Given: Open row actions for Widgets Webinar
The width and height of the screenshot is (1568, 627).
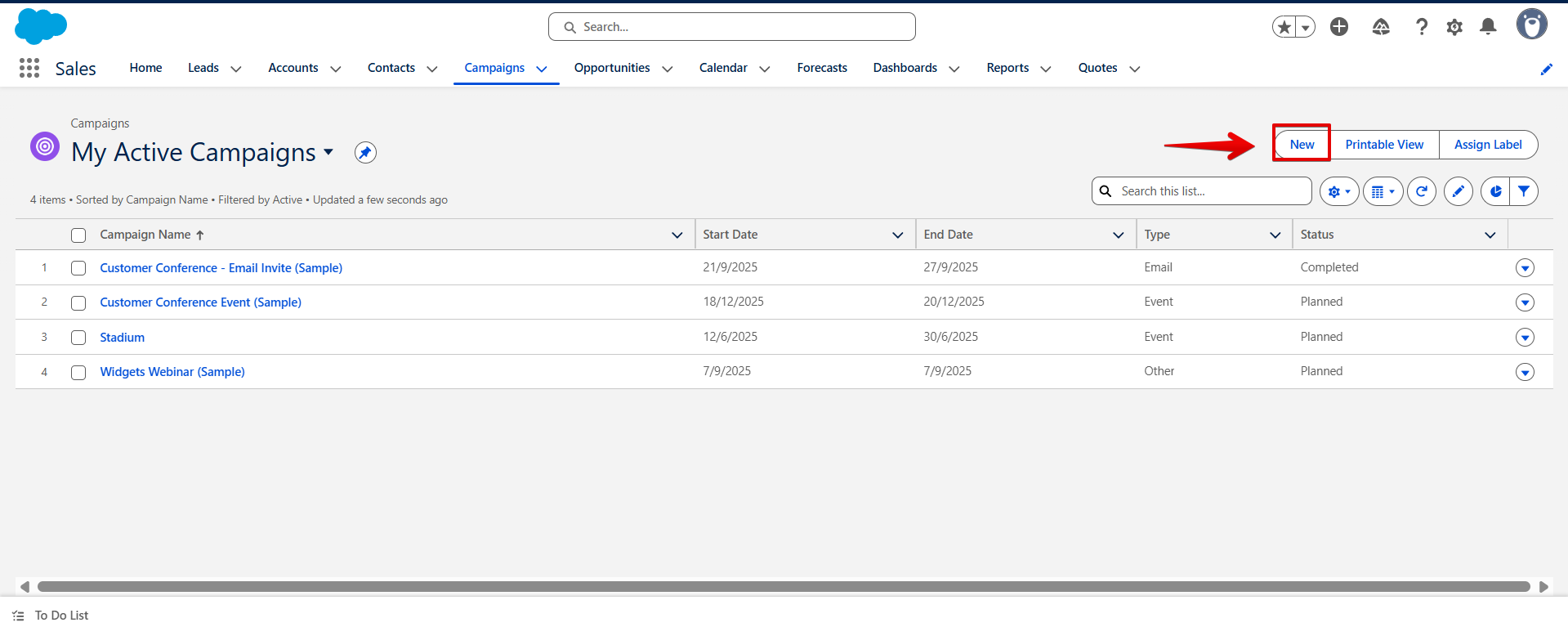Looking at the screenshot, I should [1525, 372].
